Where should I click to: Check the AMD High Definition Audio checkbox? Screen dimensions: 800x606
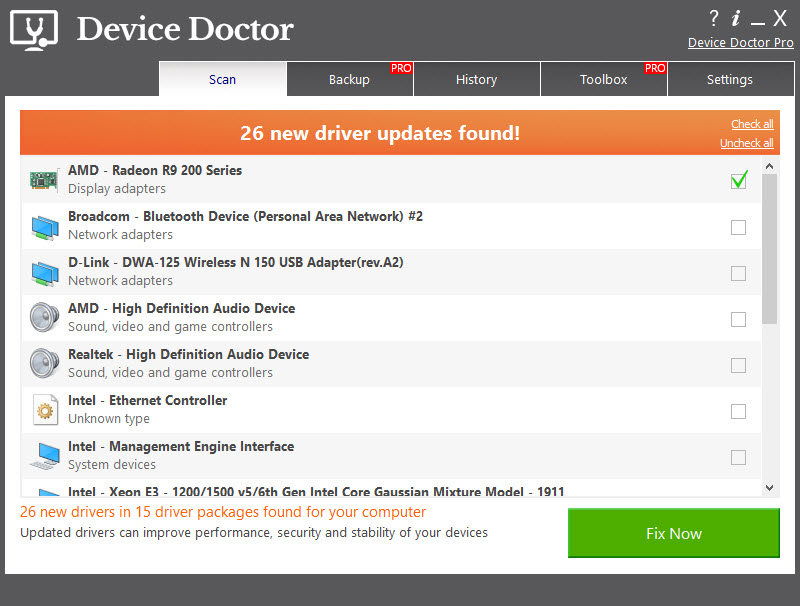tap(738, 319)
